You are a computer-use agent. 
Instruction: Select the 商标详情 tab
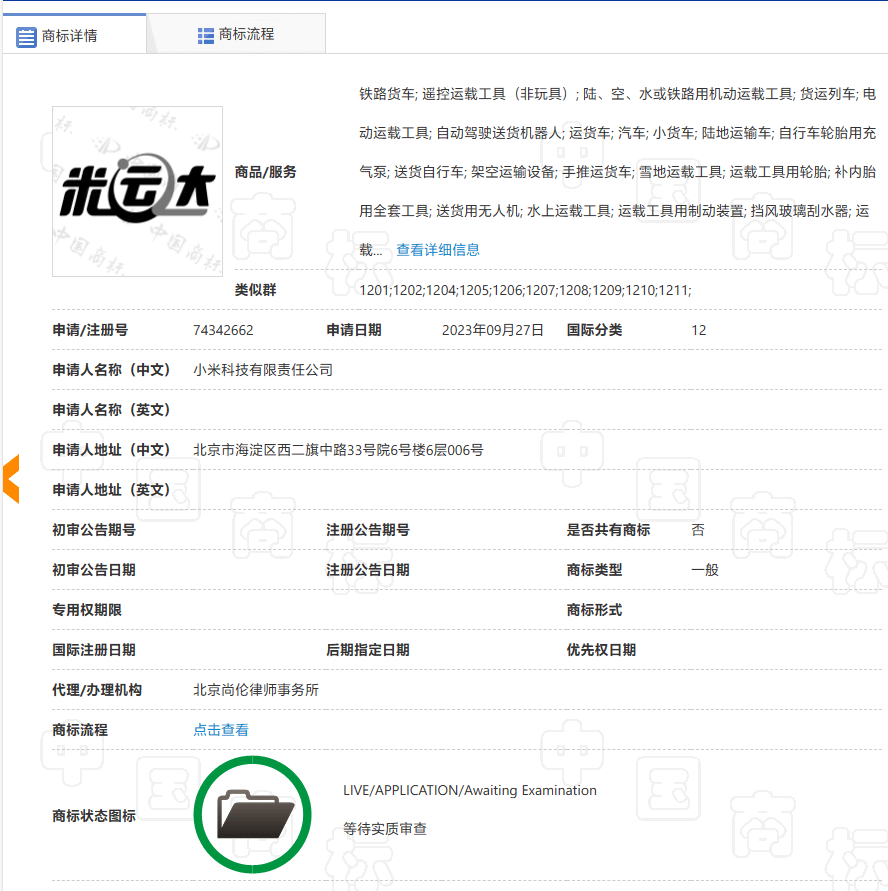[x=69, y=36]
